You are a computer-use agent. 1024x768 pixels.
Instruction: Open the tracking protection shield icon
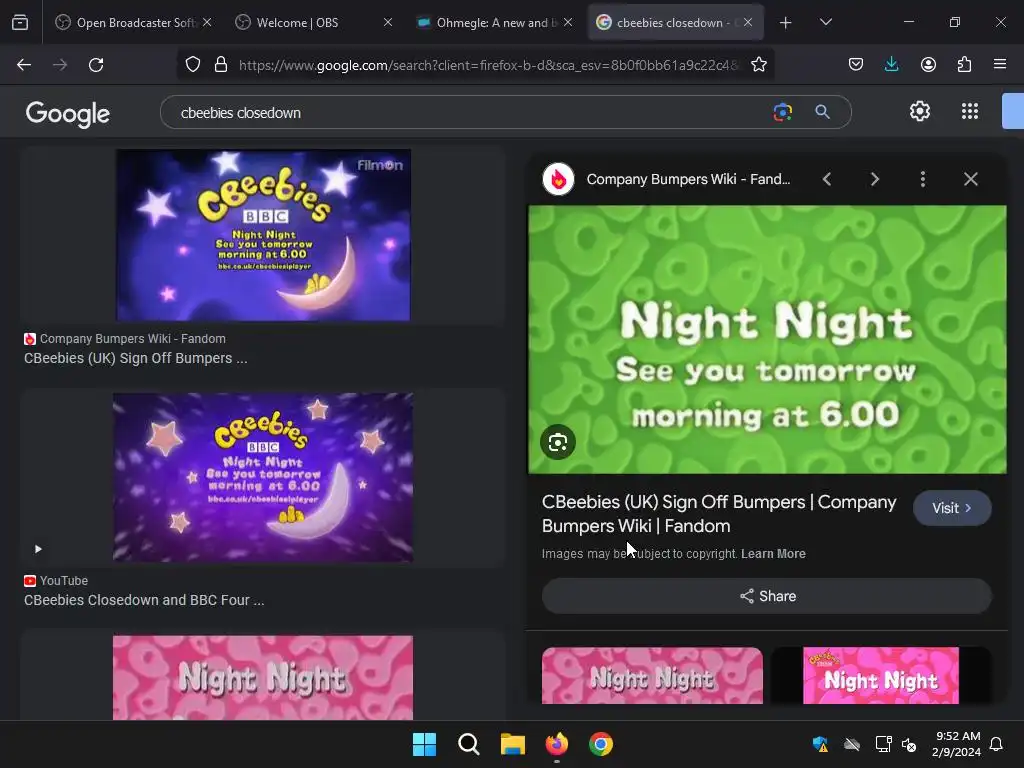(x=193, y=65)
